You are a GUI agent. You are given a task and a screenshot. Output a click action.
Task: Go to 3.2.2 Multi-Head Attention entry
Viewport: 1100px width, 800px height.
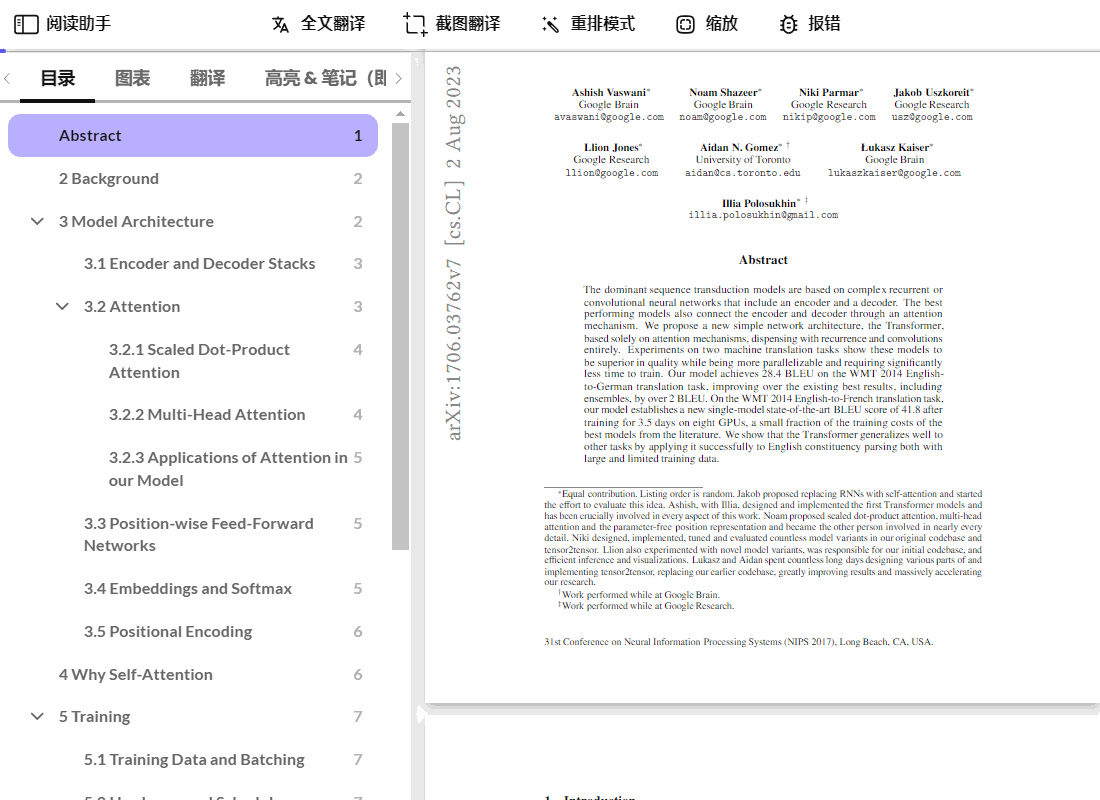pyautogui.click(x=207, y=414)
